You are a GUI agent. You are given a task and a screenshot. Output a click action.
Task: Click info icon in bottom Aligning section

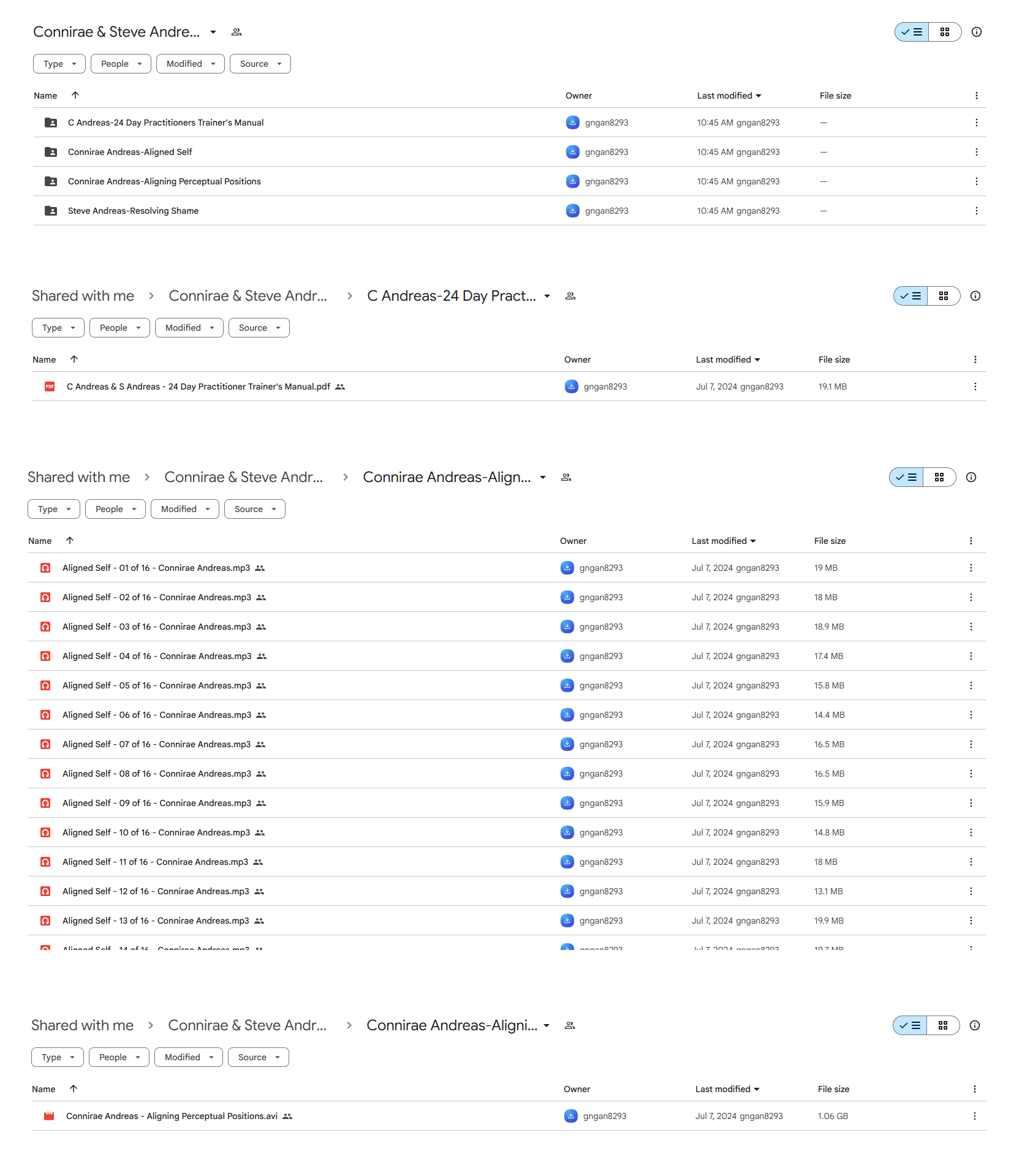(x=975, y=1025)
